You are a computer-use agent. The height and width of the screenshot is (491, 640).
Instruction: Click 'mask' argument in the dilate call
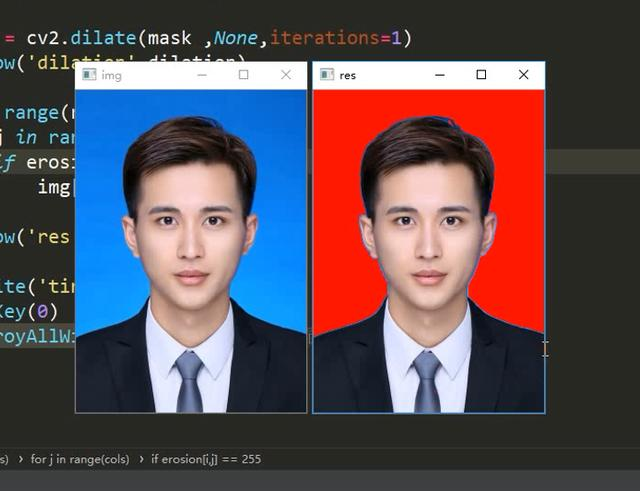(169, 38)
